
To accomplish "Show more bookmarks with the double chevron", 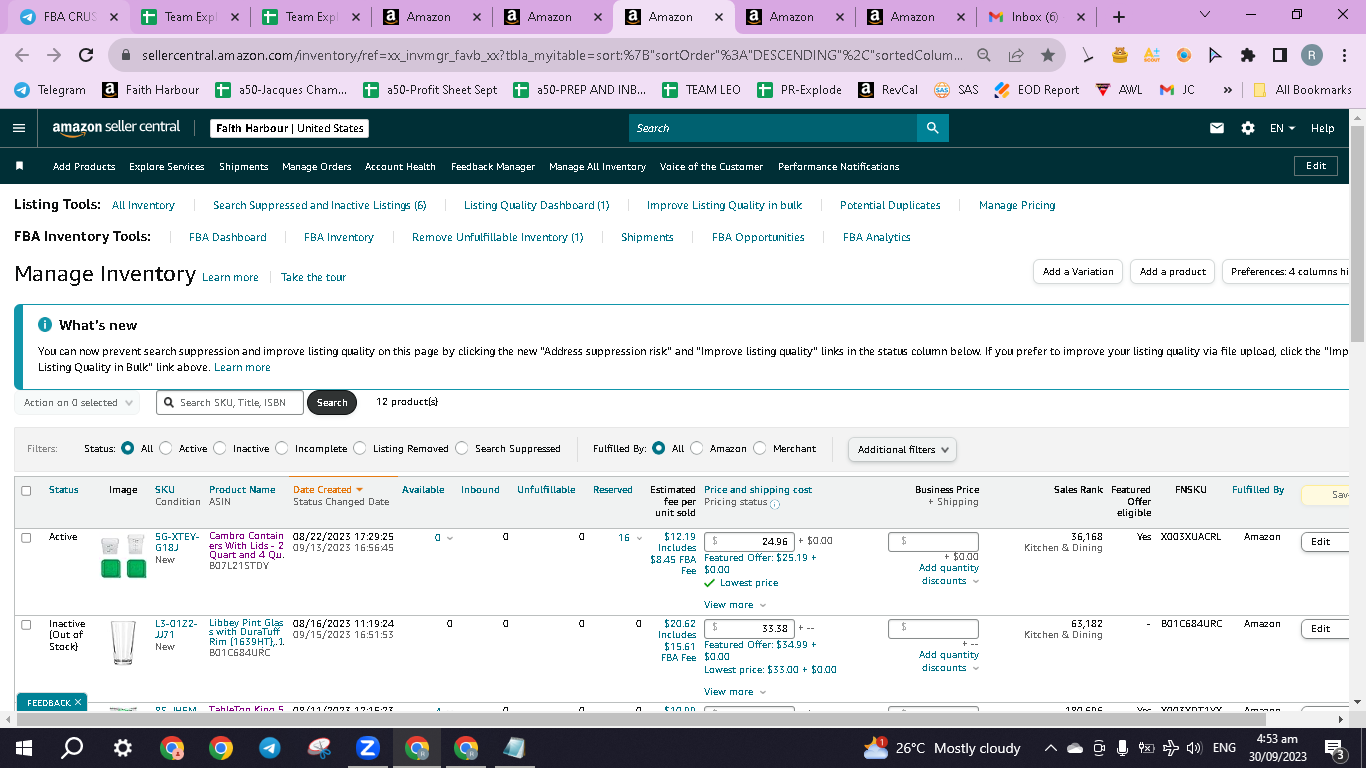I will [x=1227, y=89].
